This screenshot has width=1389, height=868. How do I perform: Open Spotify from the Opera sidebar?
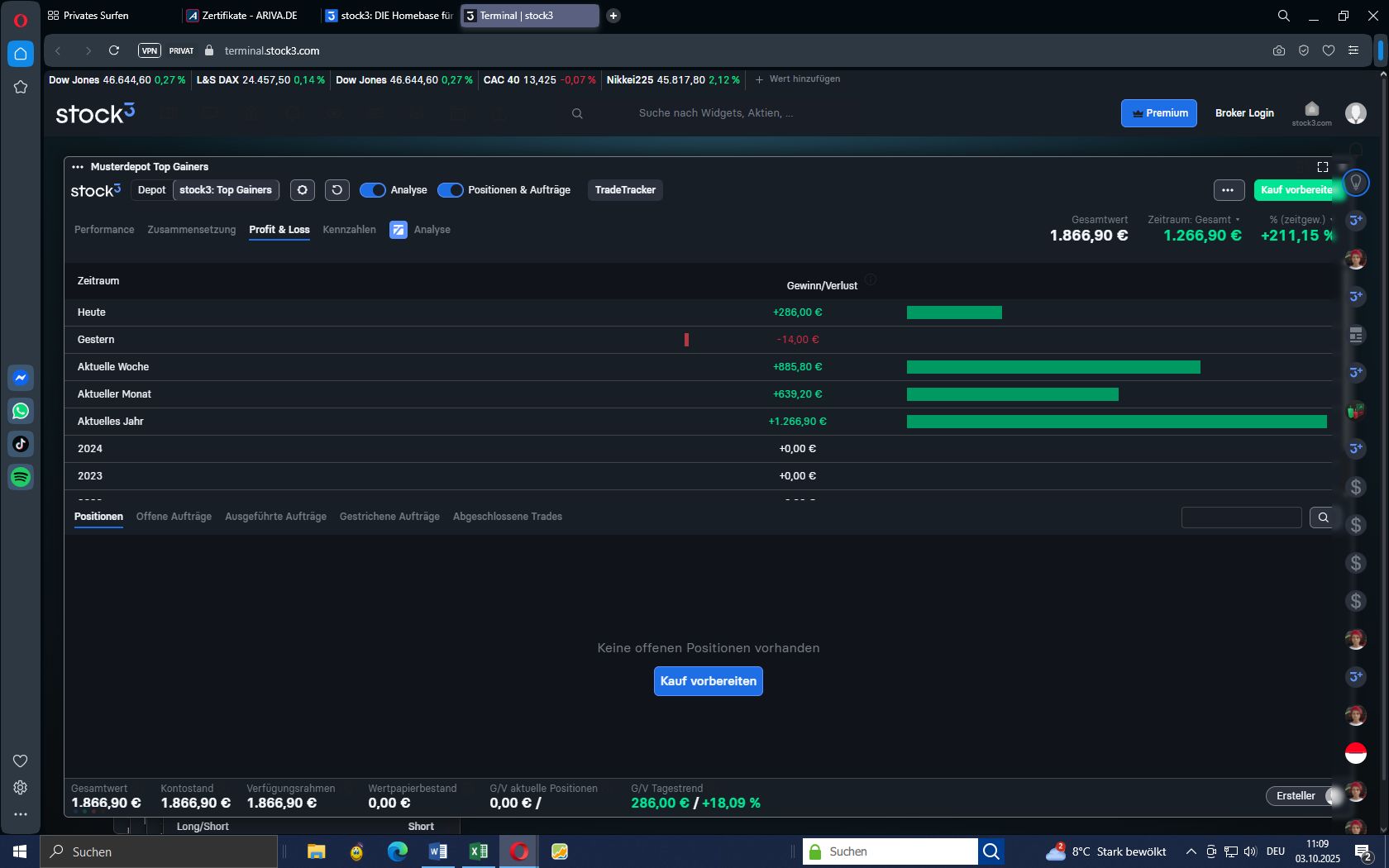(x=21, y=477)
